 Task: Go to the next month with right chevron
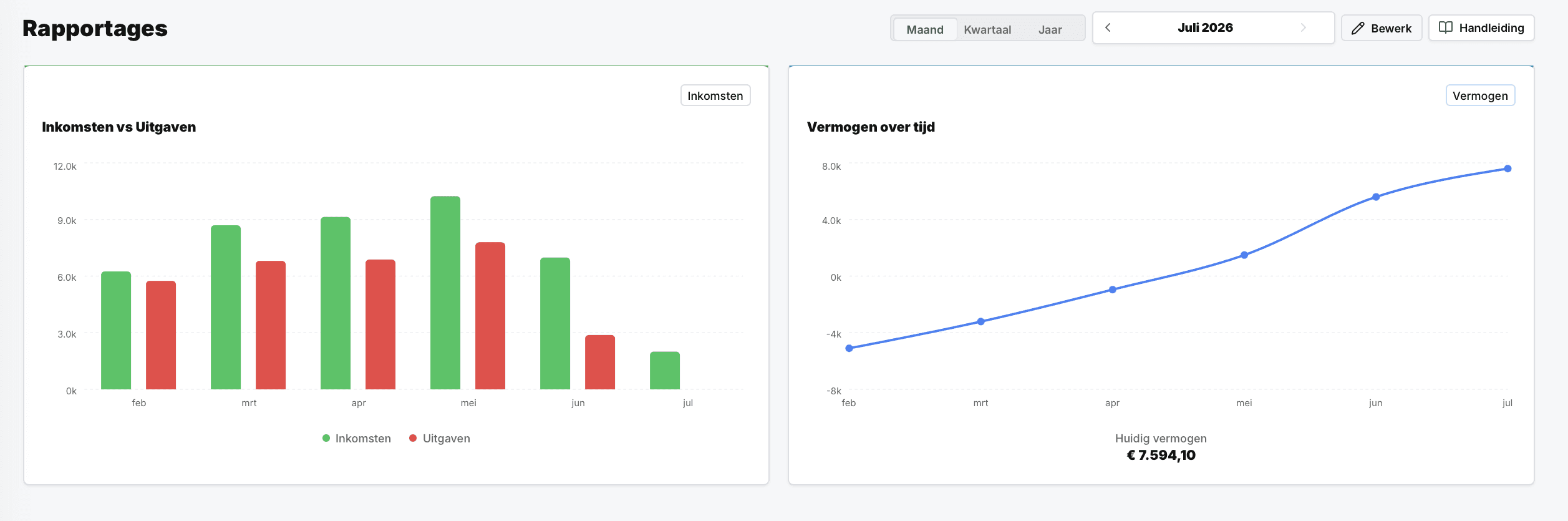point(1303,27)
